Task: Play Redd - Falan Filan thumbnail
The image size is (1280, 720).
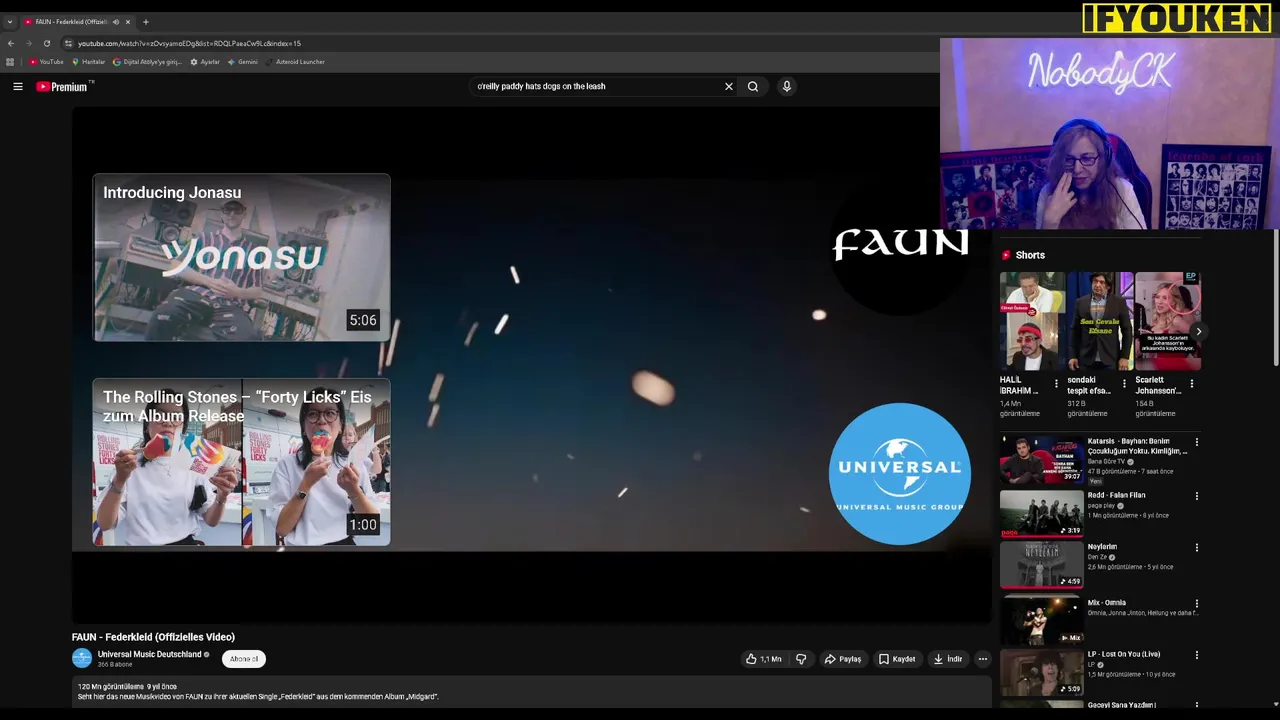Action: 1041,513
